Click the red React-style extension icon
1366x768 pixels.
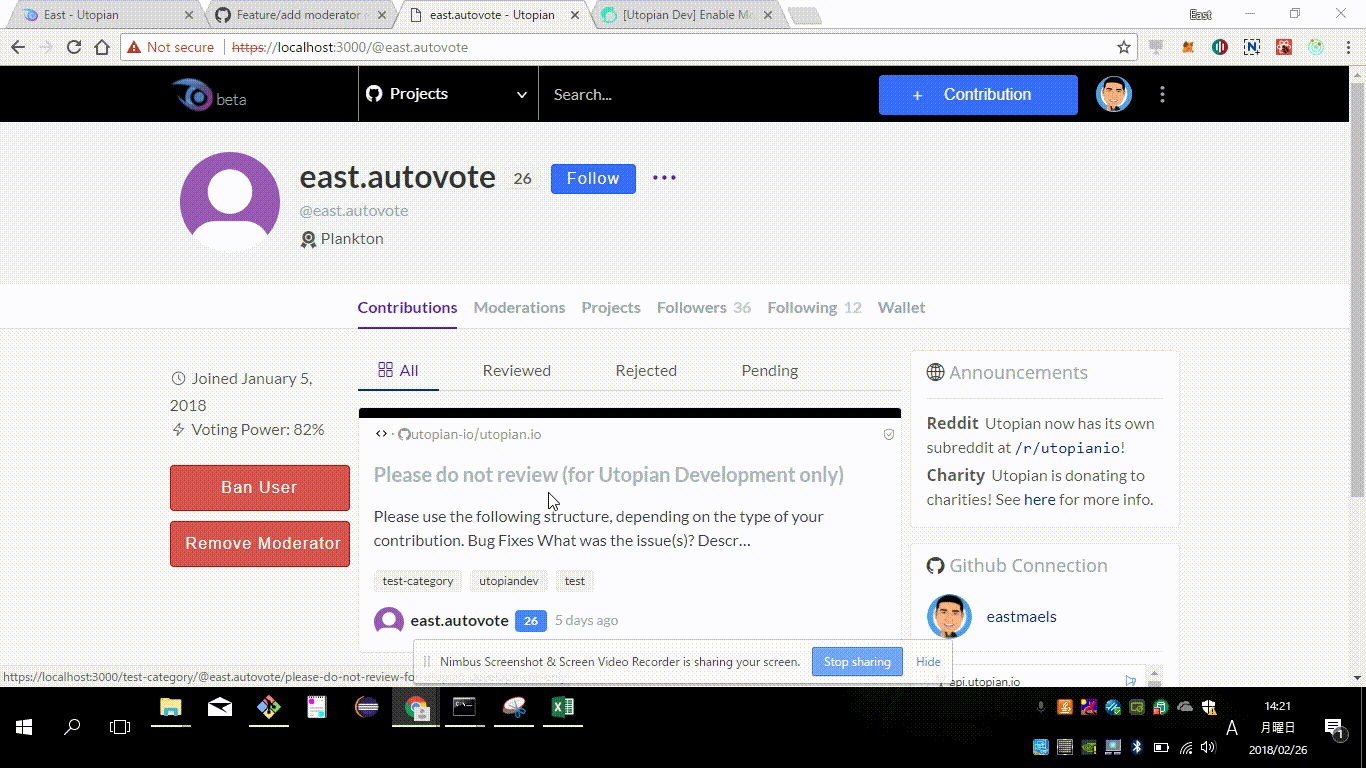coord(1284,47)
